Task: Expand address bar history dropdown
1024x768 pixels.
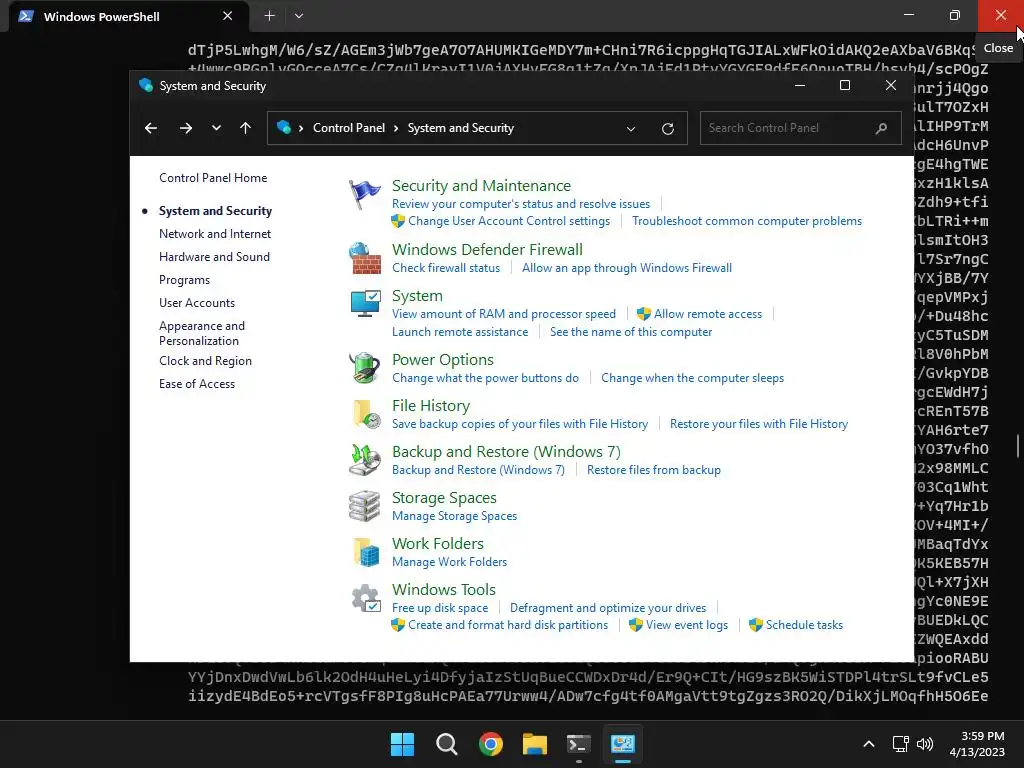Action: 631,129
